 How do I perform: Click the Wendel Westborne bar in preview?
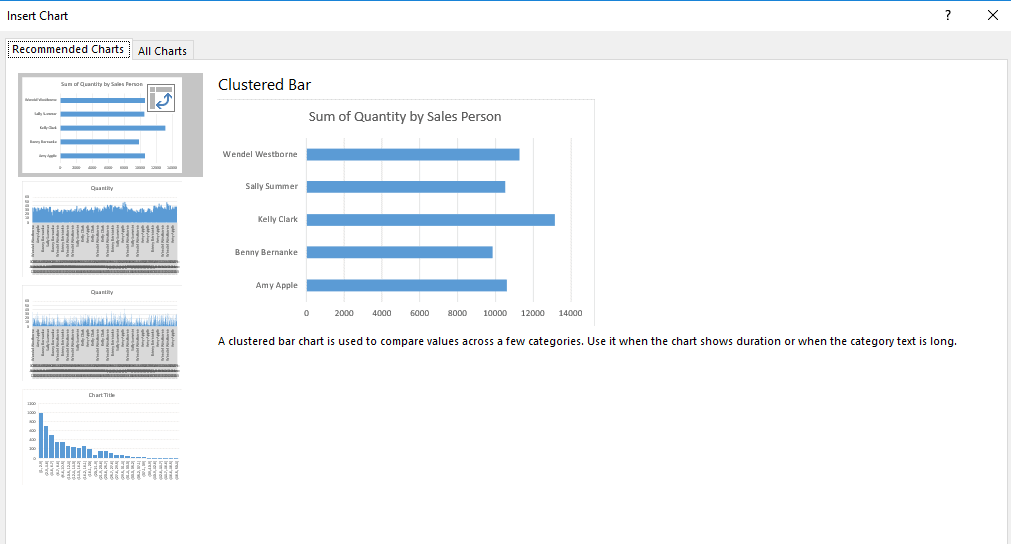(412, 154)
